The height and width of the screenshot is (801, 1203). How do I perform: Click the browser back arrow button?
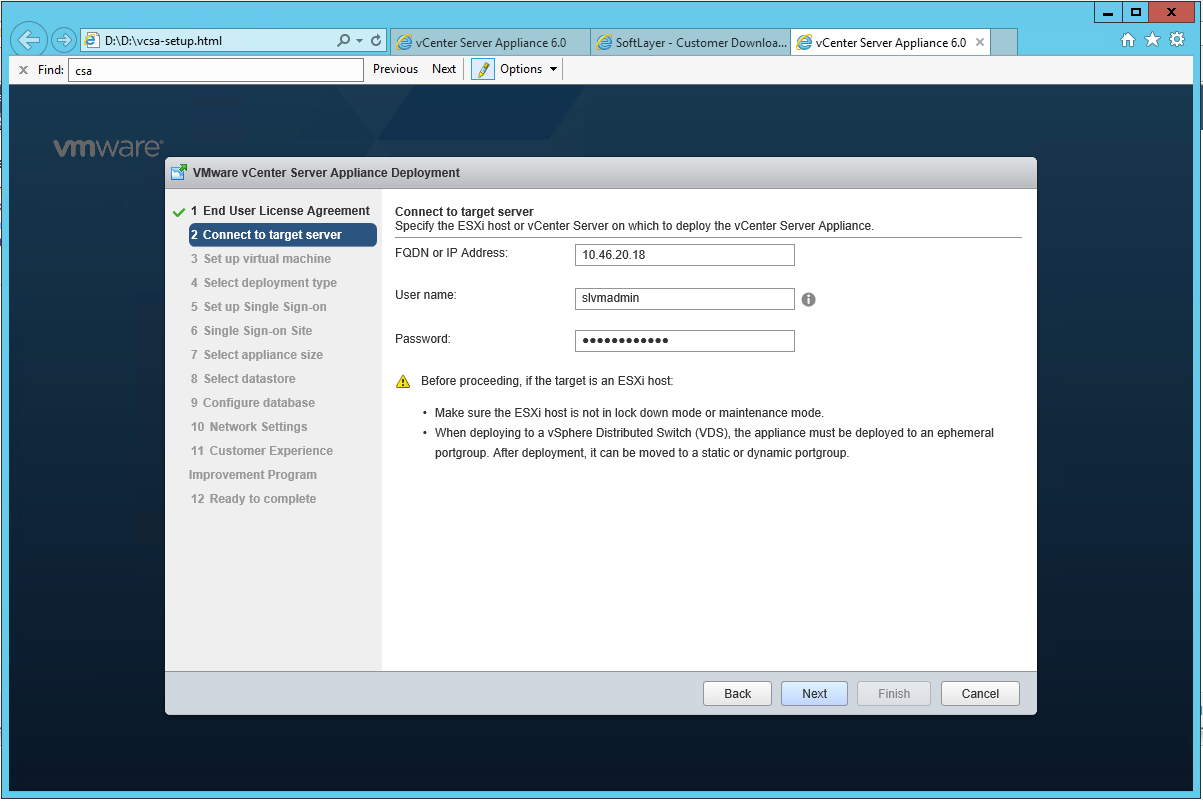point(29,40)
